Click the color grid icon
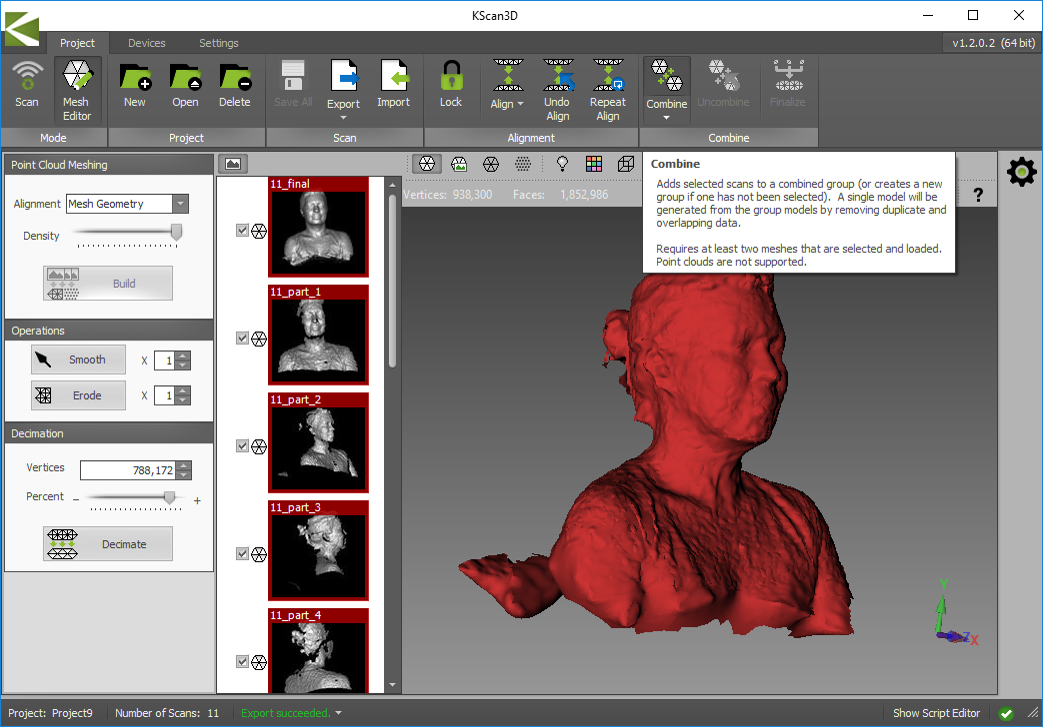Screen dimensions: 1043x727 [594, 164]
